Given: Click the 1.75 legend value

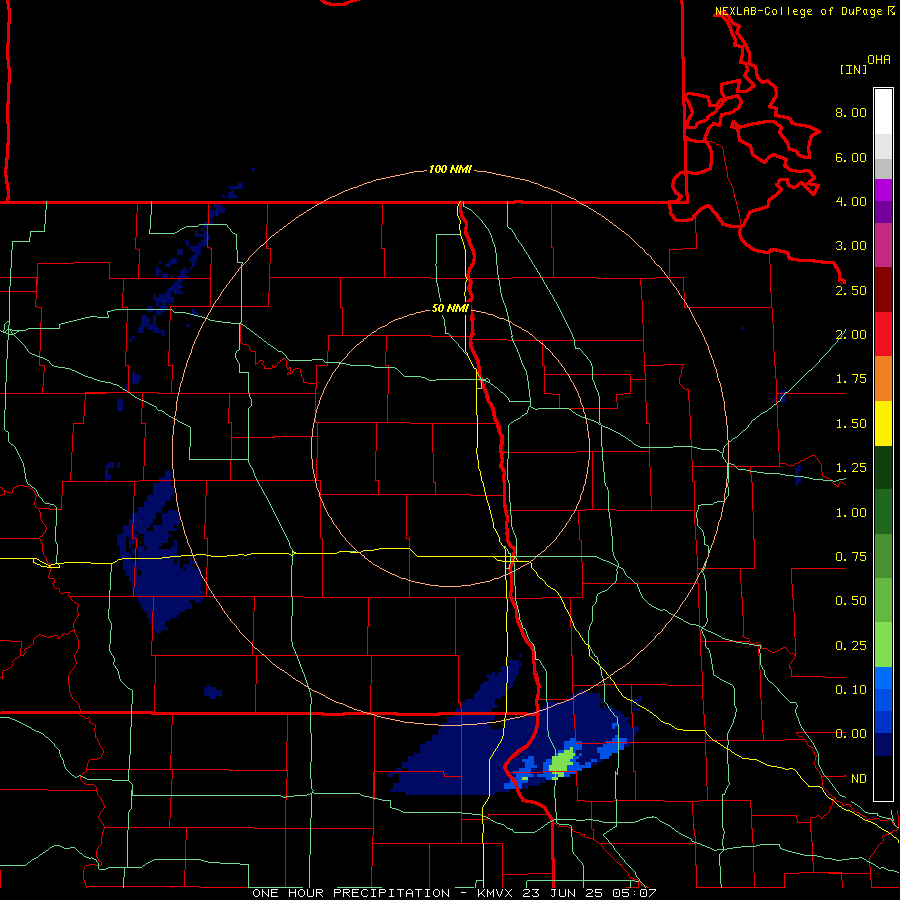Looking at the screenshot, I should tap(851, 379).
